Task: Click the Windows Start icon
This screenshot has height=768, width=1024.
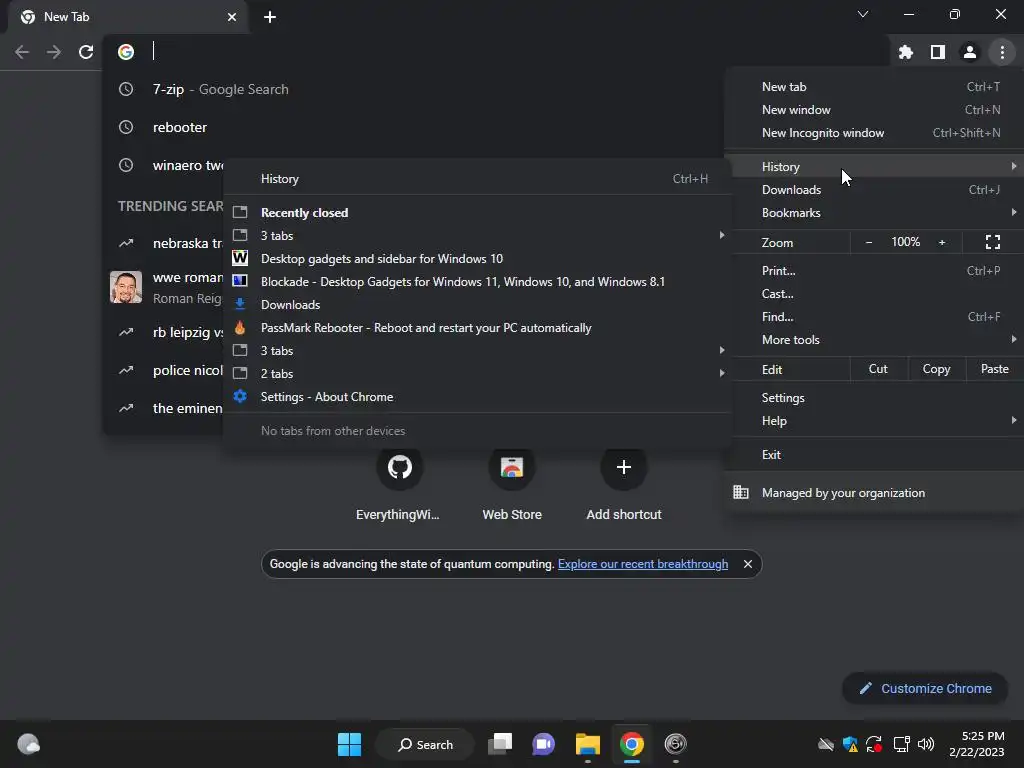Action: click(x=349, y=744)
